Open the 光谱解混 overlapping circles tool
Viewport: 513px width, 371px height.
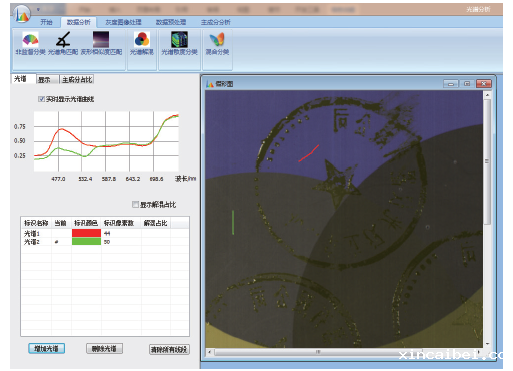tap(142, 39)
